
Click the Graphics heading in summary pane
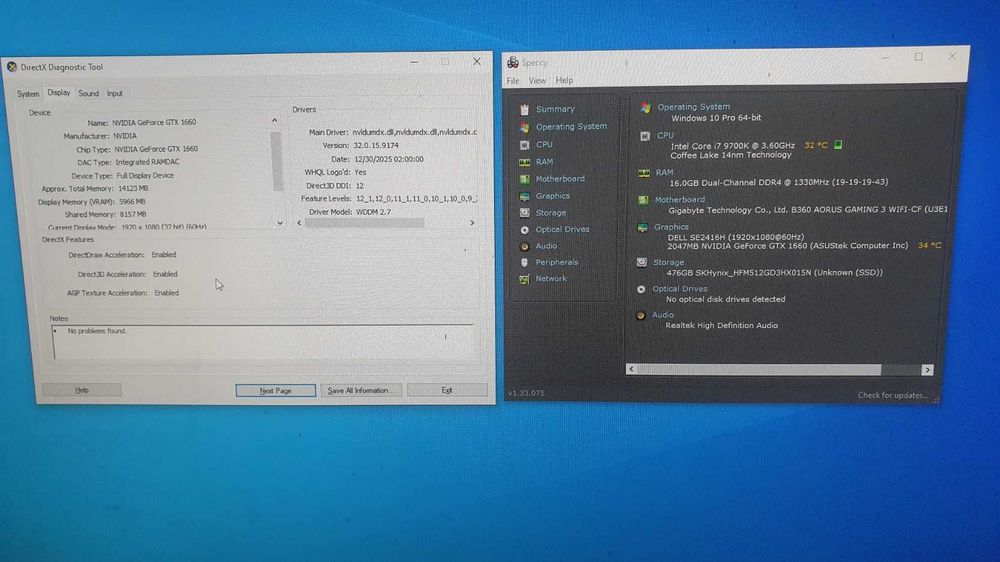(671, 227)
